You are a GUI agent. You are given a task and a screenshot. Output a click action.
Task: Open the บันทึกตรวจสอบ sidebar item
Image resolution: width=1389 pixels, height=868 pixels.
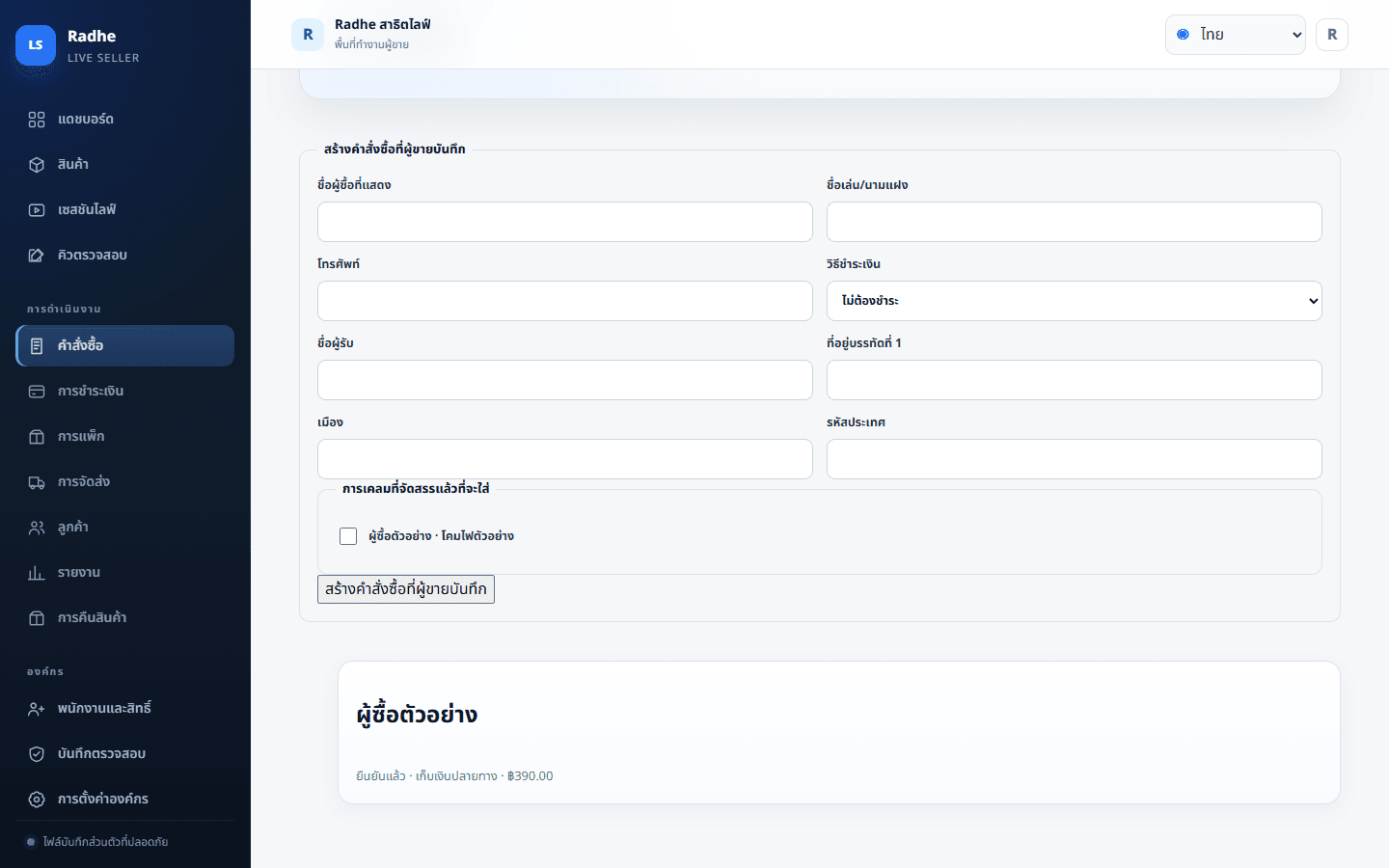point(124,754)
